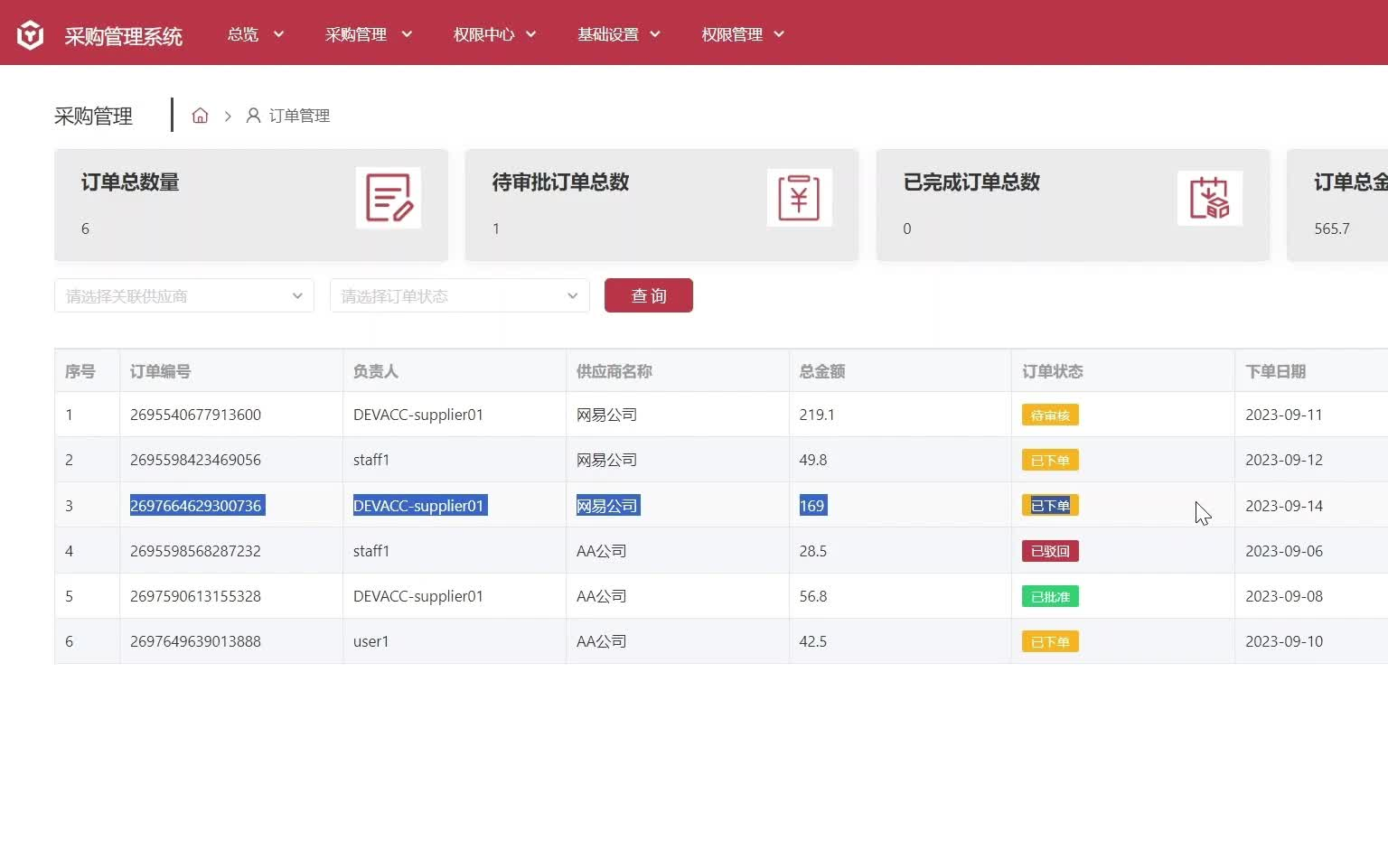The width and height of the screenshot is (1388, 868).
Task: Click the arrow of supplier select box
Action: (297, 296)
